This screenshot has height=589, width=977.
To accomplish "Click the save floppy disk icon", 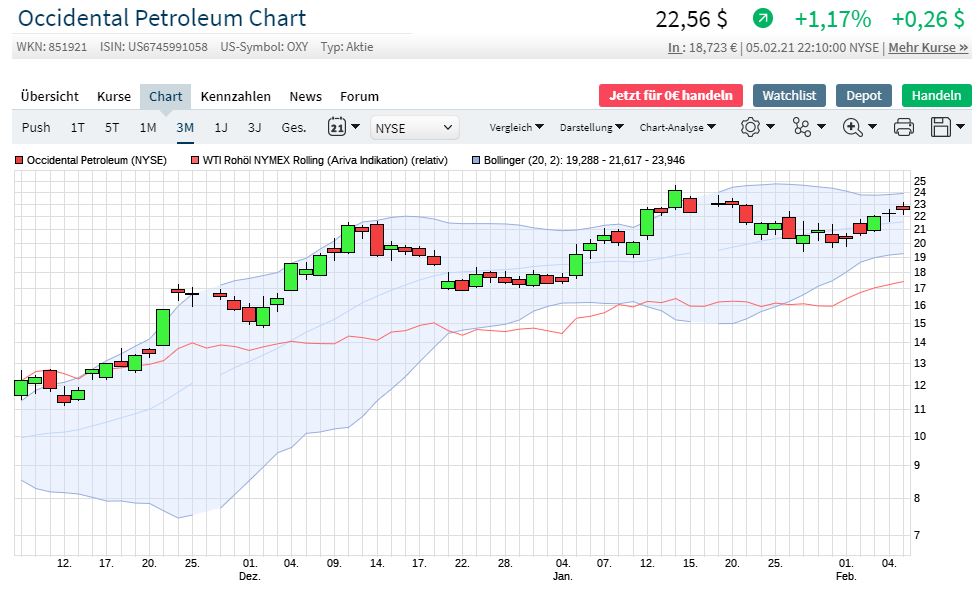I will coord(940,127).
